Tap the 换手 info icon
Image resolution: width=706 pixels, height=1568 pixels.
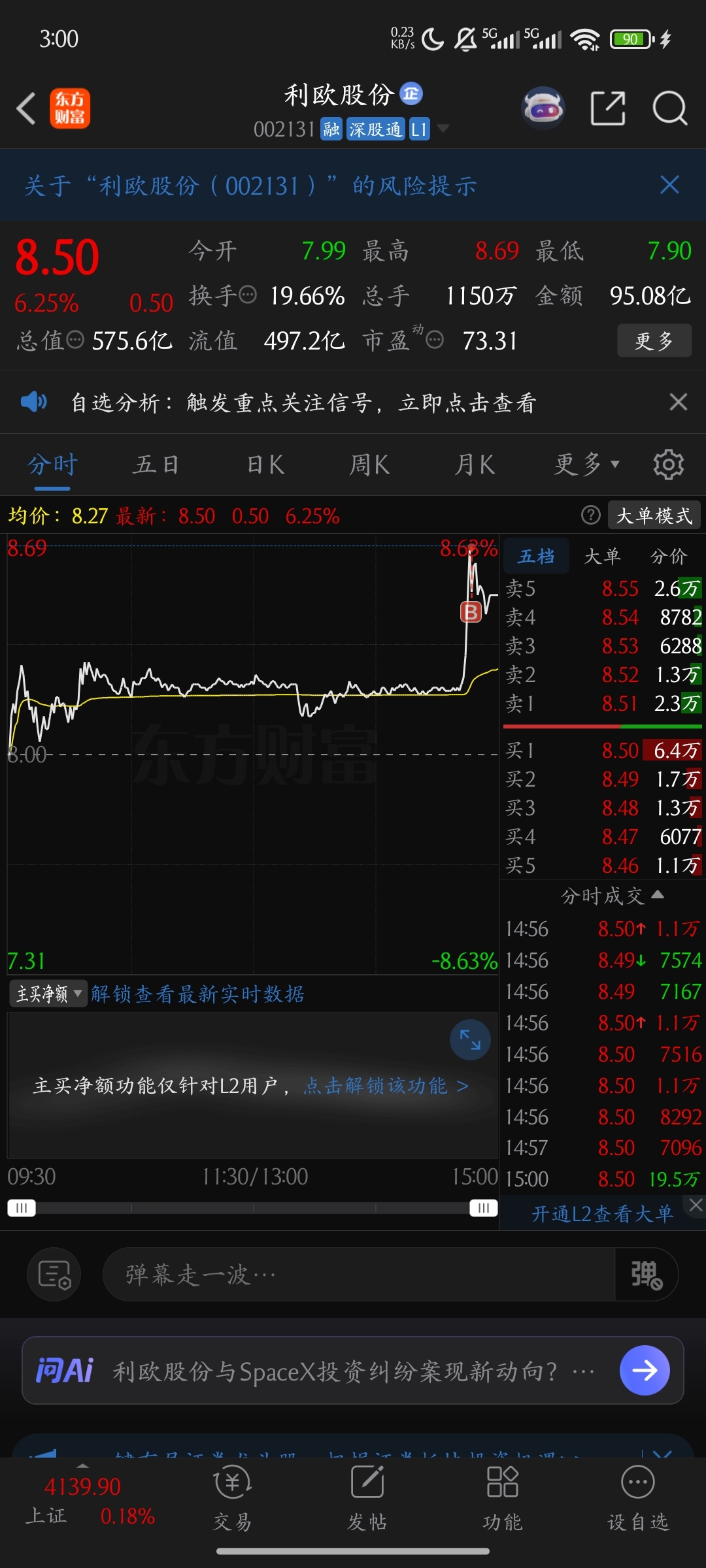[248, 295]
